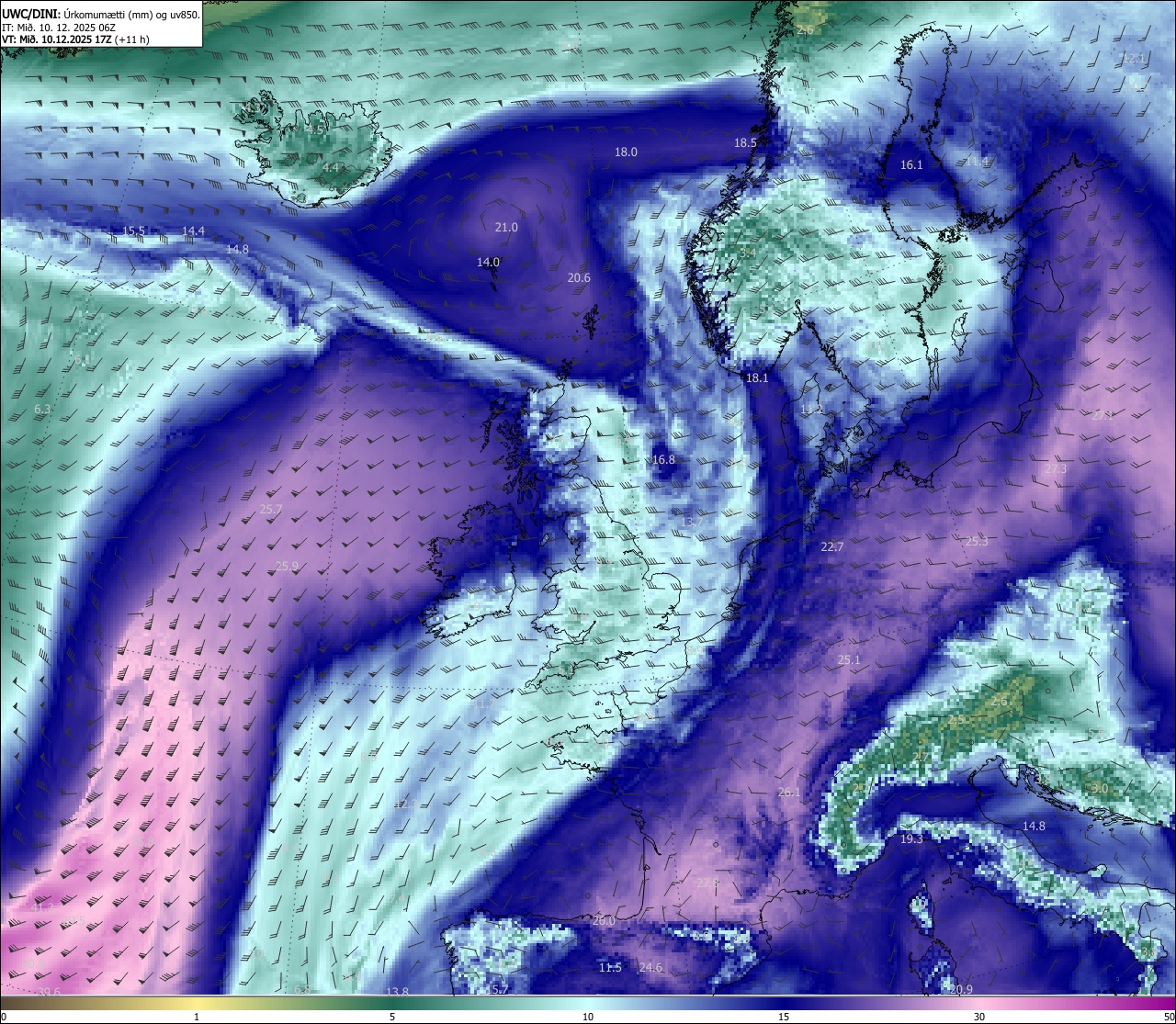
Task: Click the 13.8 value label
Action: click(397, 991)
